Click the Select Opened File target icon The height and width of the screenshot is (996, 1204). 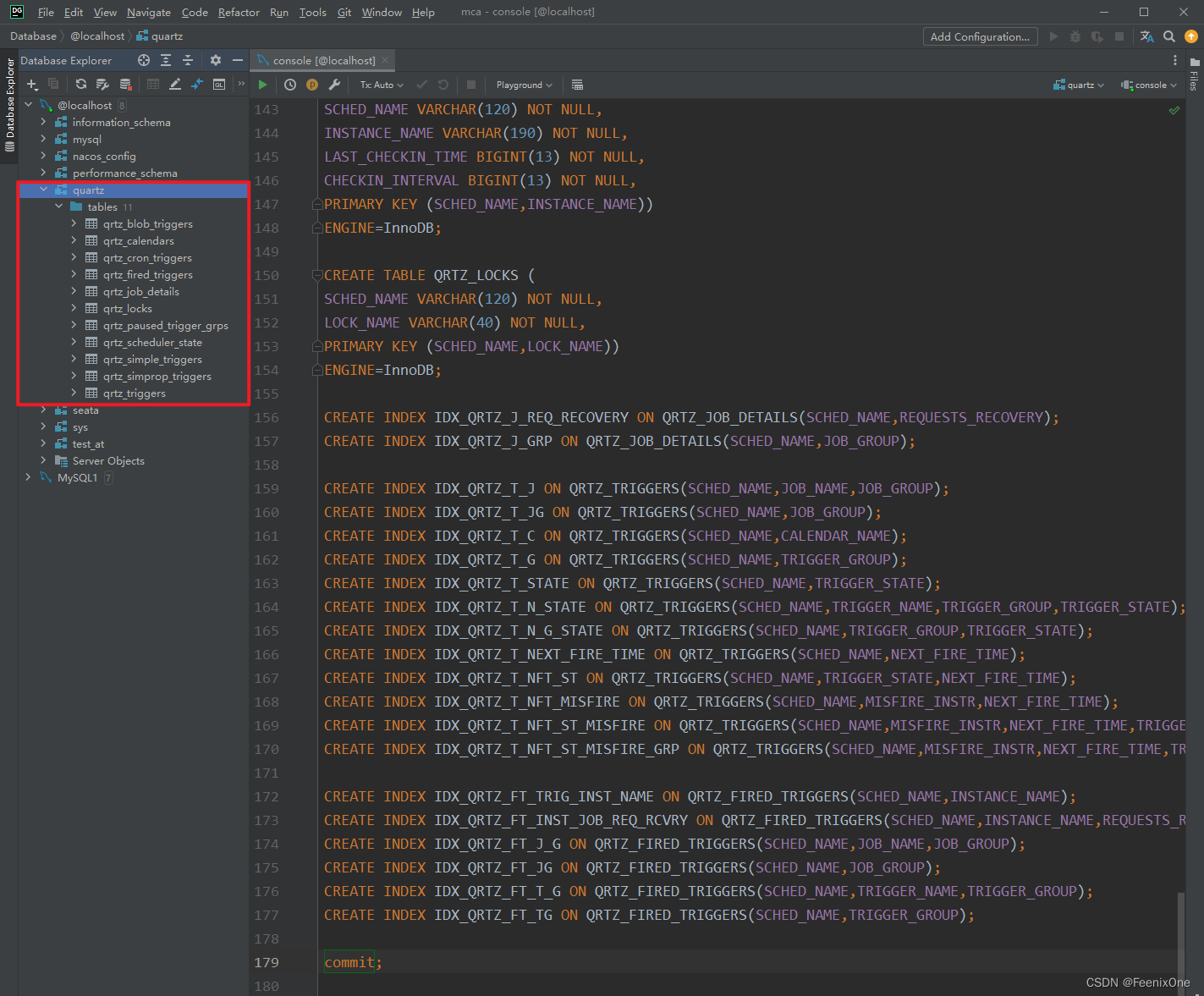pos(144,60)
